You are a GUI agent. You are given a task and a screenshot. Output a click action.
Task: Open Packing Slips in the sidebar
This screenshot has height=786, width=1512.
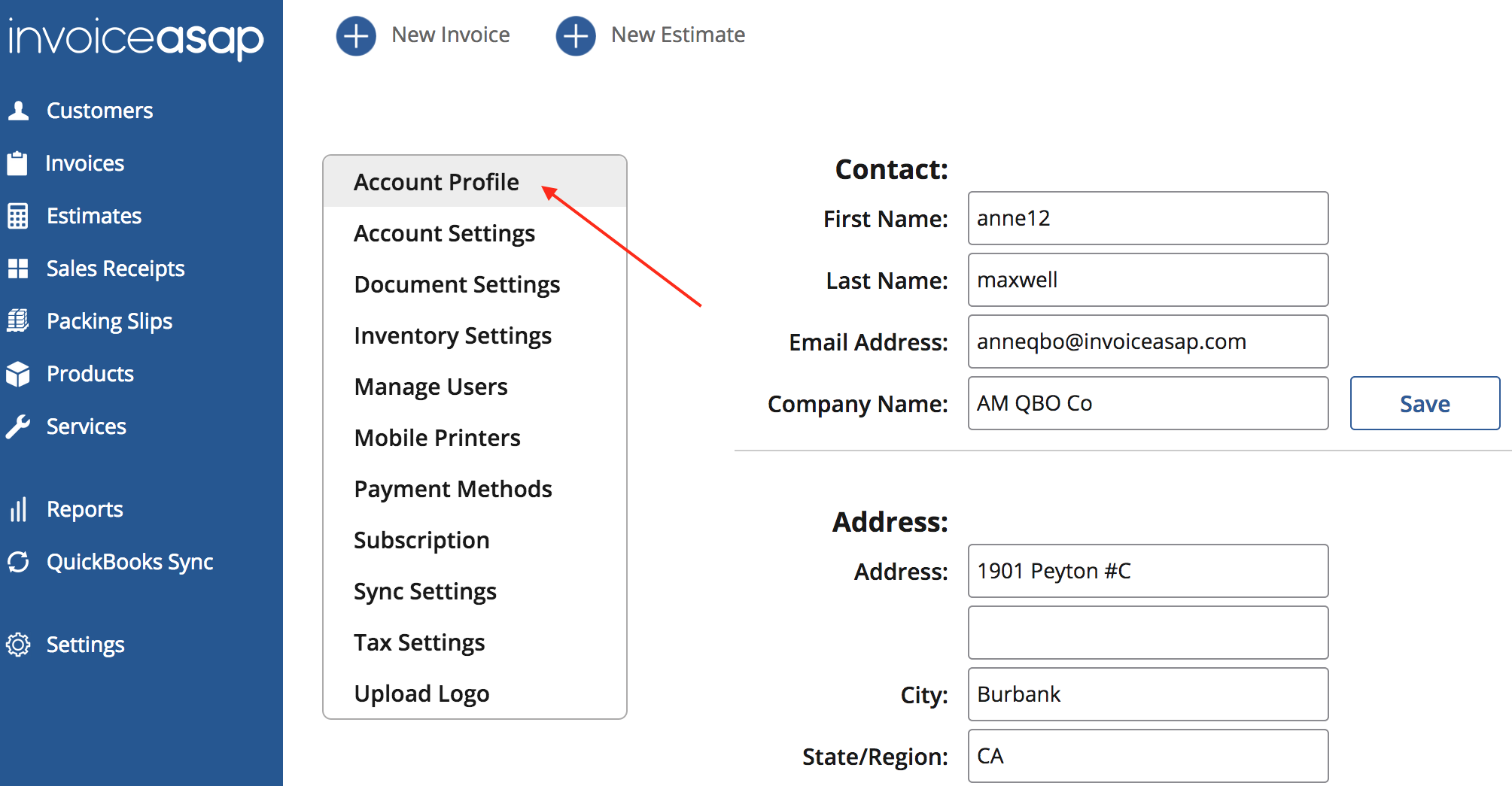109,321
